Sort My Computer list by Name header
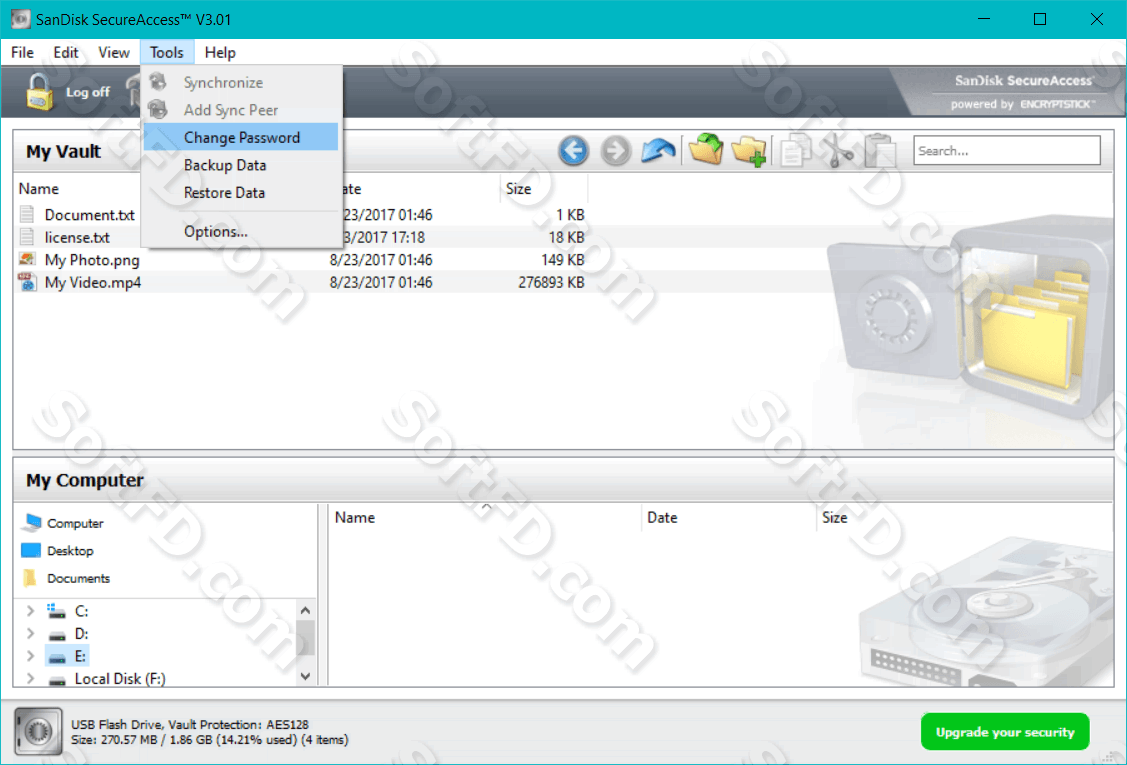This screenshot has height=765, width=1127. pos(484,518)
